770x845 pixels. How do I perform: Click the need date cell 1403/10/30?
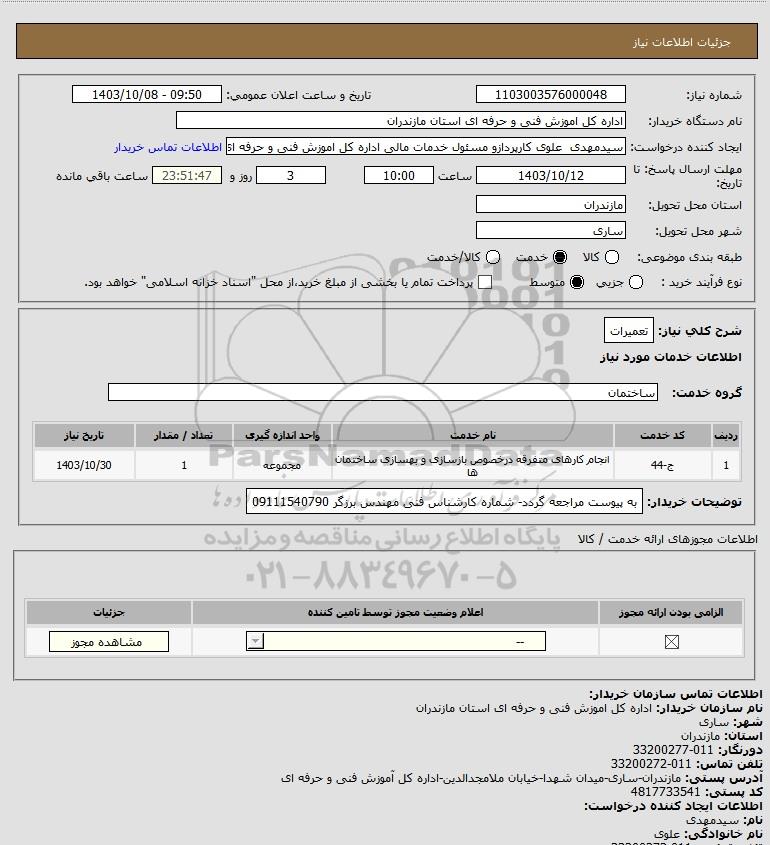[84, 465]
